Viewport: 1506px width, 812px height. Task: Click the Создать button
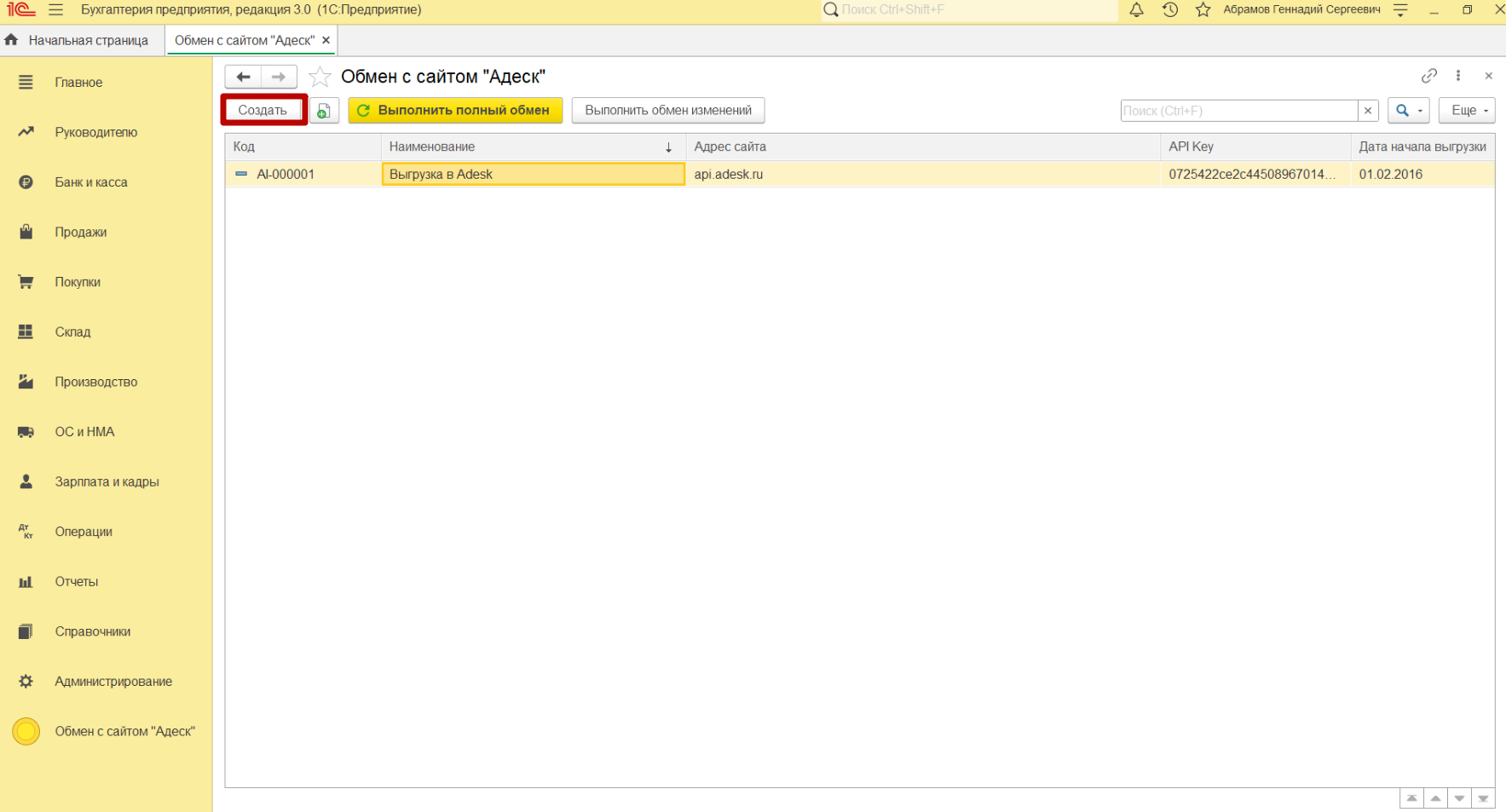[263, 111]
